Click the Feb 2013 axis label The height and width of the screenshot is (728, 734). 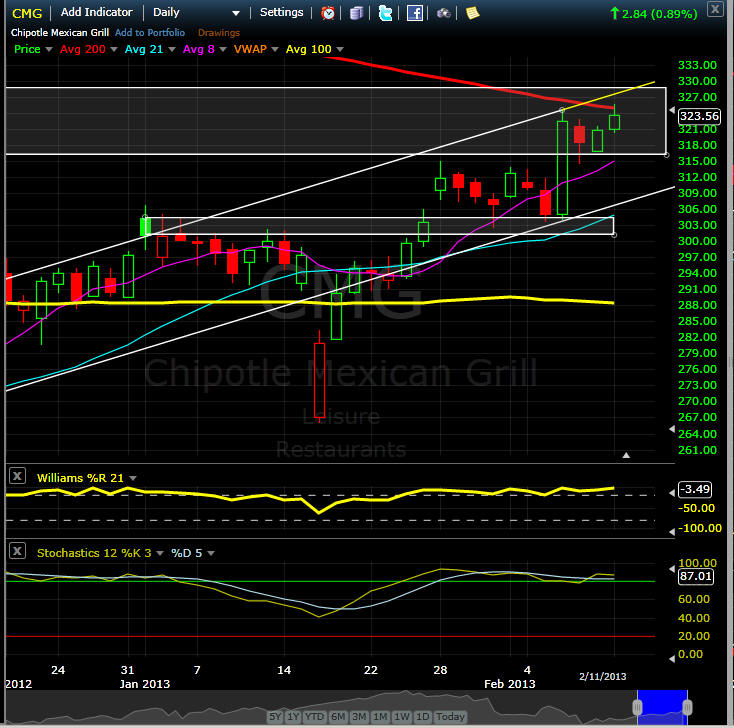tap(509, 684)
